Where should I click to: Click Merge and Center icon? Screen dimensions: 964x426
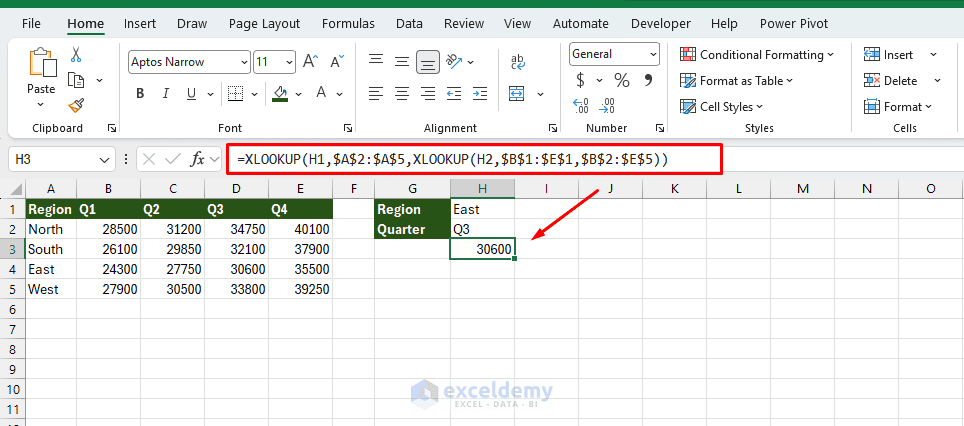tap(516, 93)
